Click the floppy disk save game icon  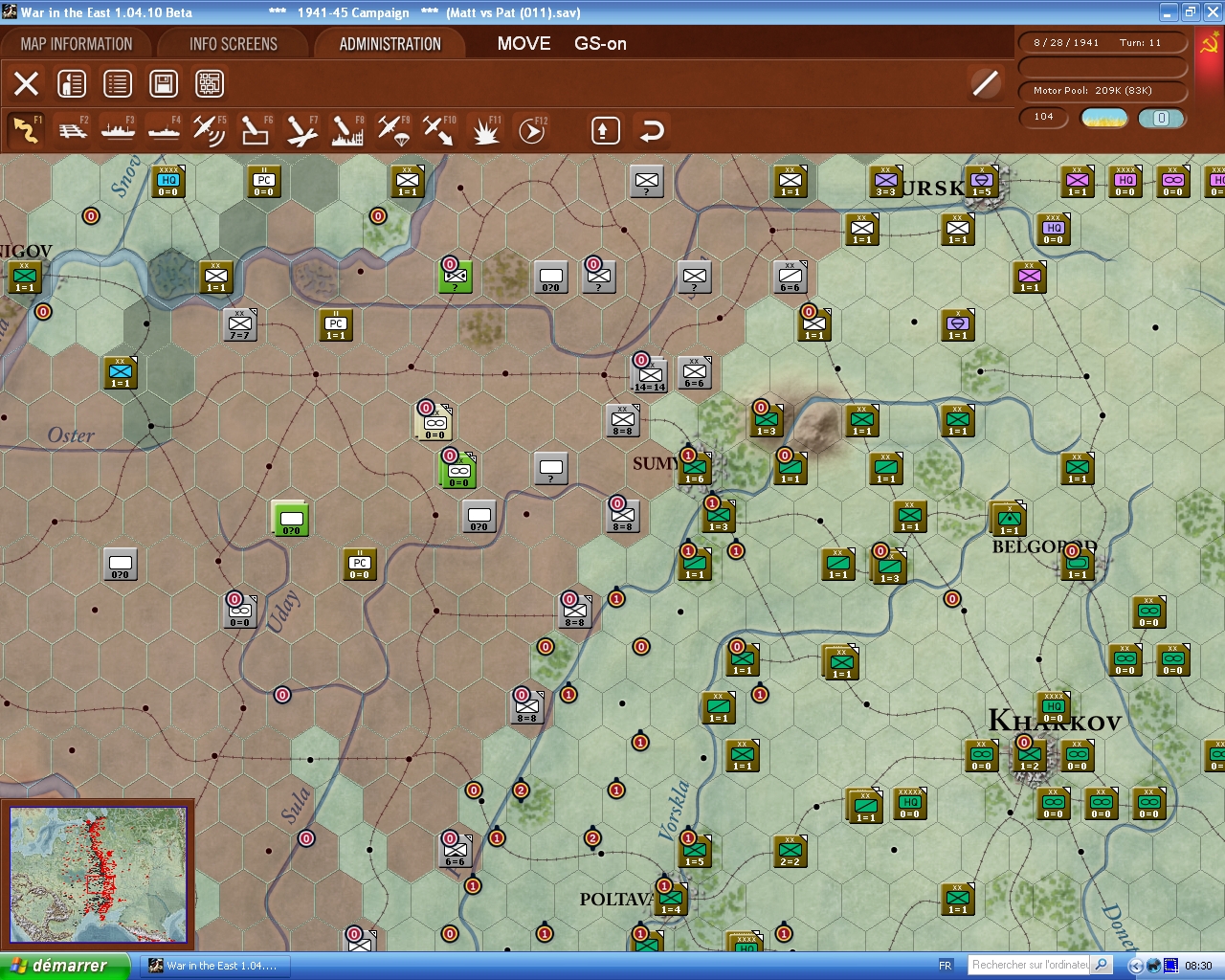(x=164, y=83)
